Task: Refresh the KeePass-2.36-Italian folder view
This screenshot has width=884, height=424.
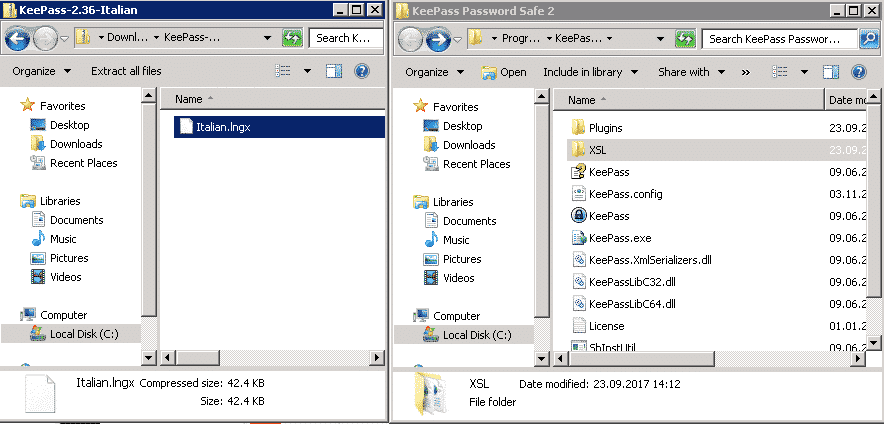Action: point(292,38)
